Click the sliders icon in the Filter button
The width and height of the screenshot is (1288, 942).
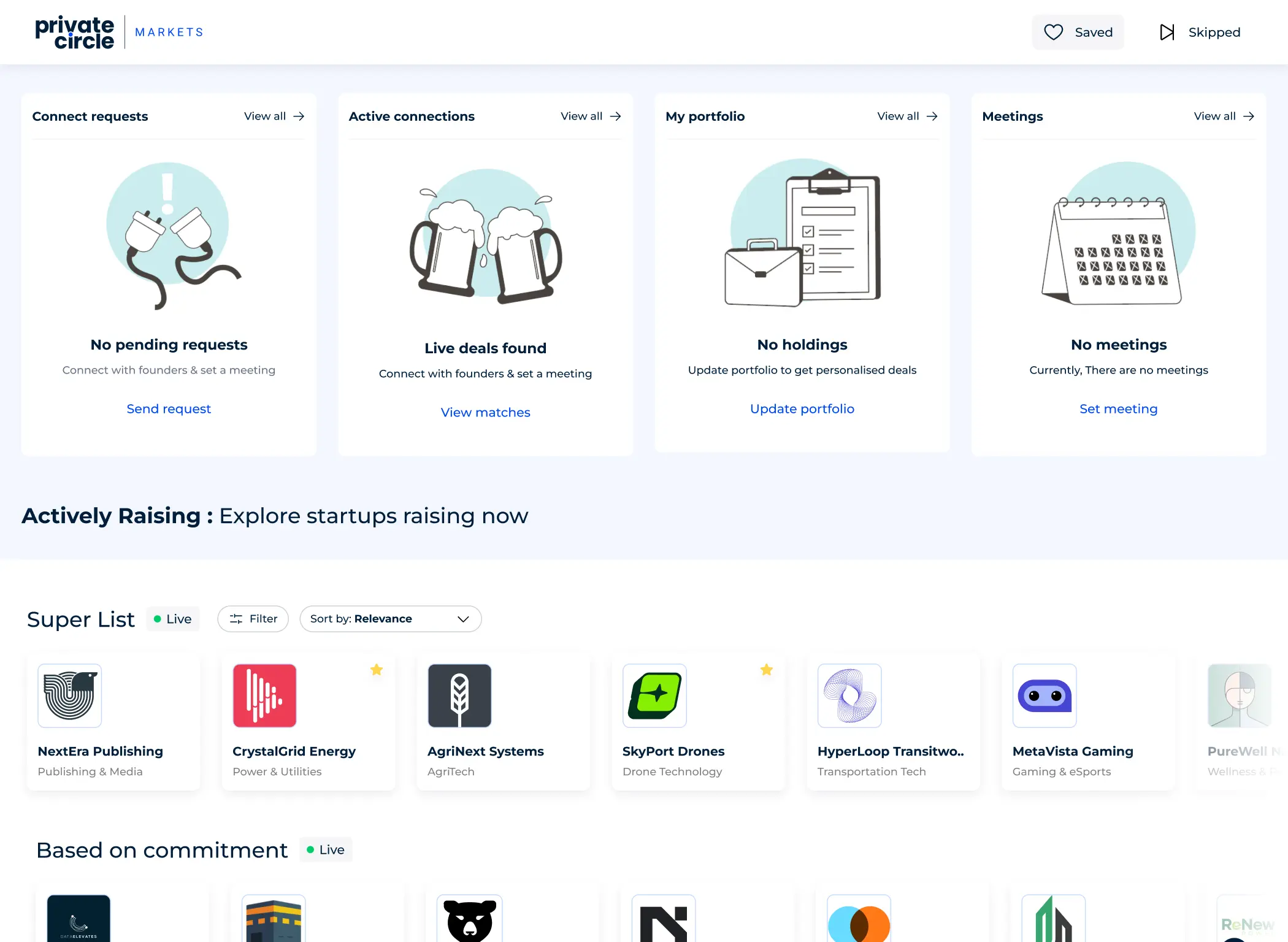[236, 619]
